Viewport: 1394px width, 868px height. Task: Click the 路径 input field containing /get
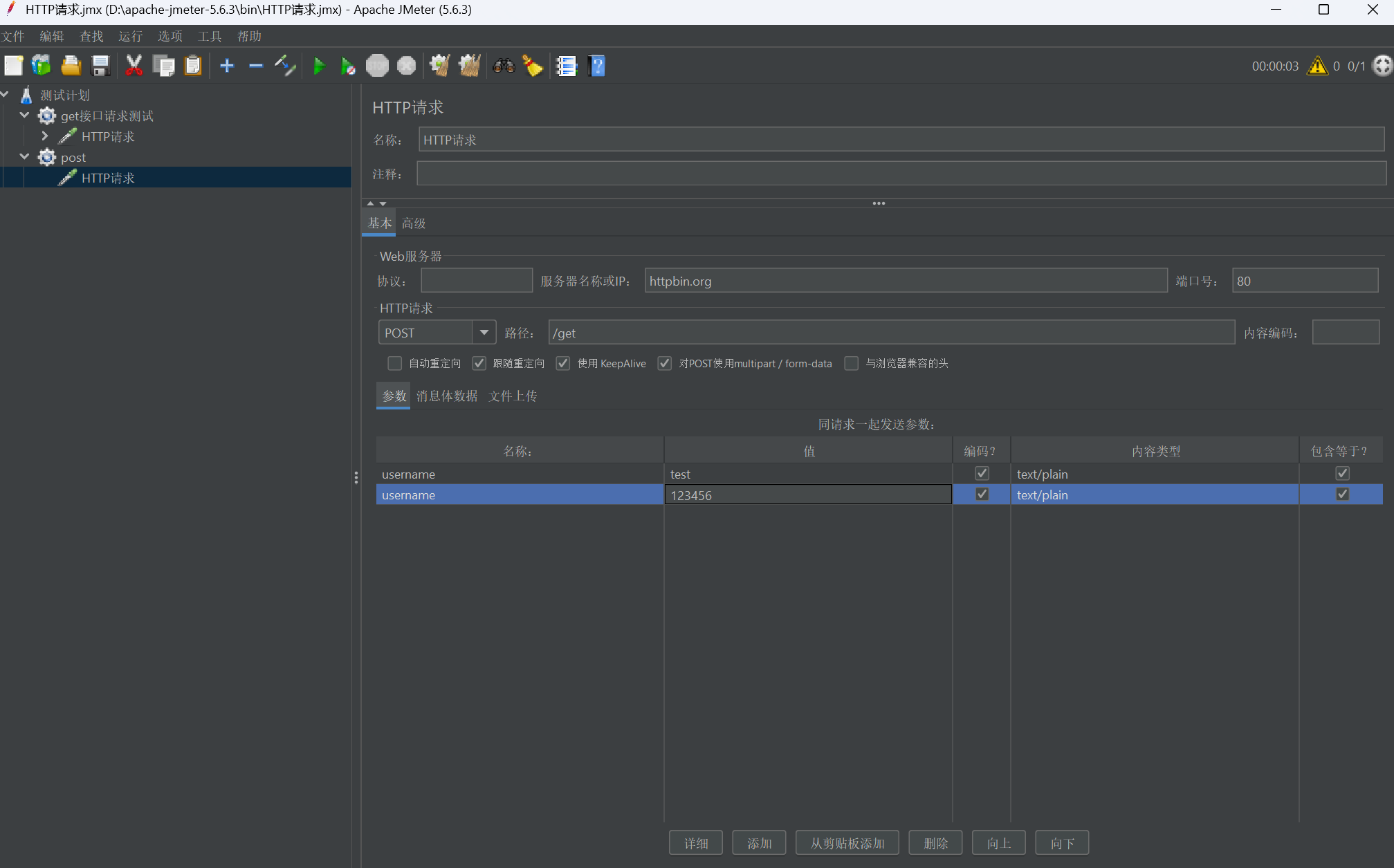(x=891, y=333)
